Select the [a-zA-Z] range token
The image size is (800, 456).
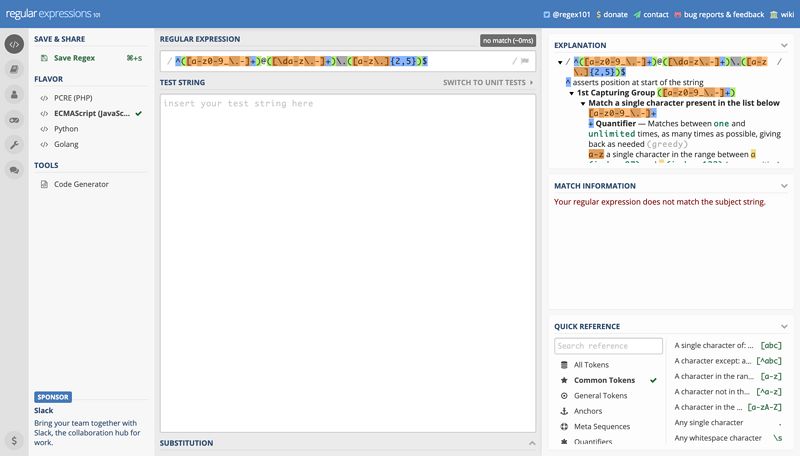point(728,407)
